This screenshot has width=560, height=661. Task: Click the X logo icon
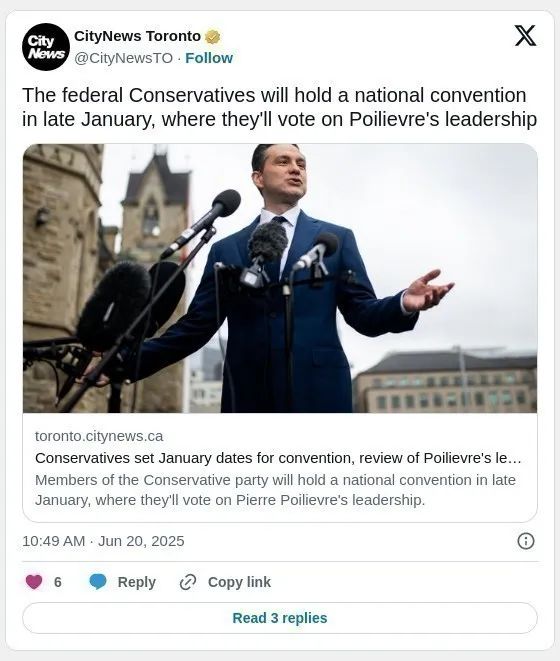click(x=525, y=36)
